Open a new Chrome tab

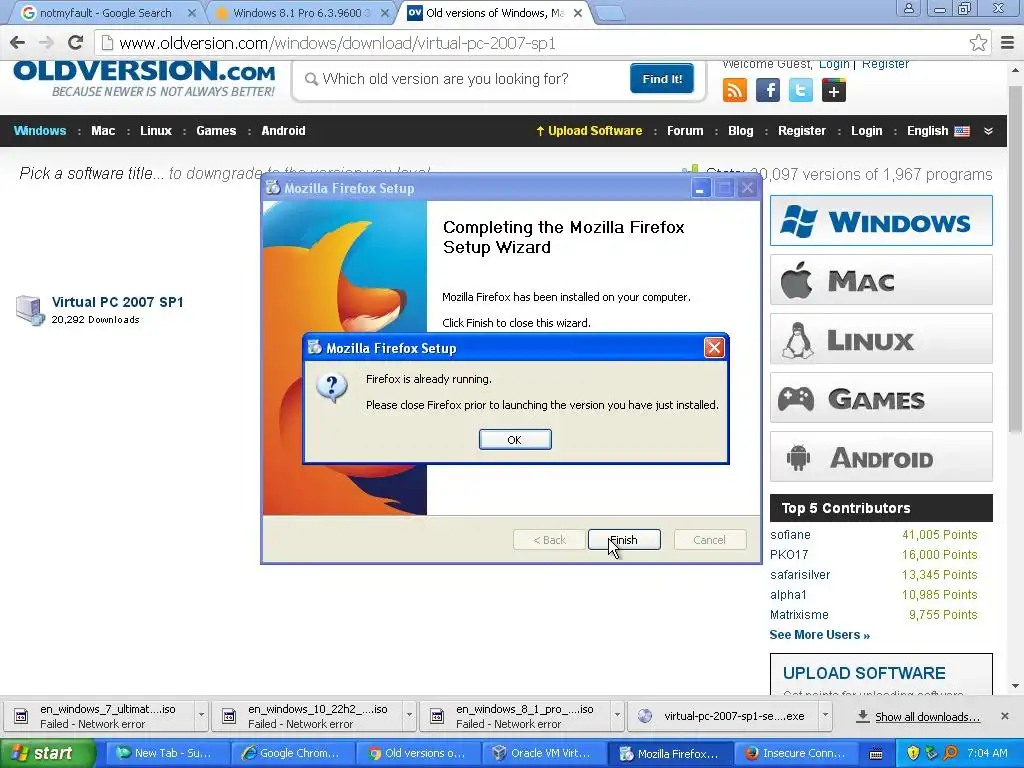tap(610, 14)
